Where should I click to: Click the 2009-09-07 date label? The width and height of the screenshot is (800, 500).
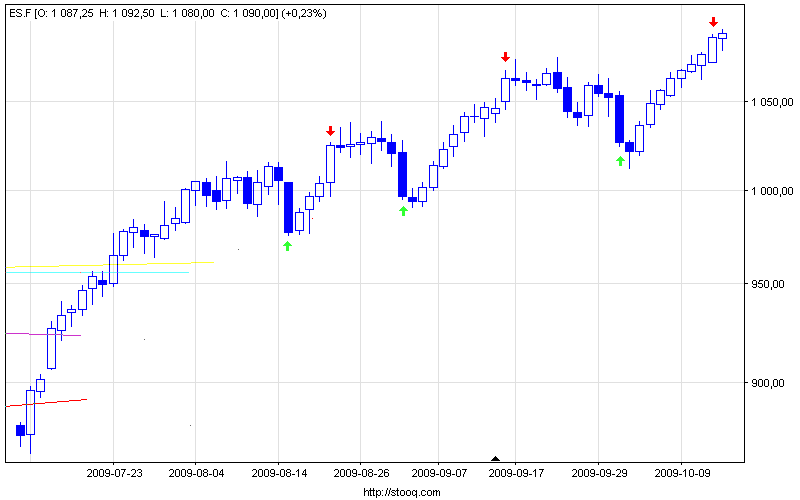point(439,473)
